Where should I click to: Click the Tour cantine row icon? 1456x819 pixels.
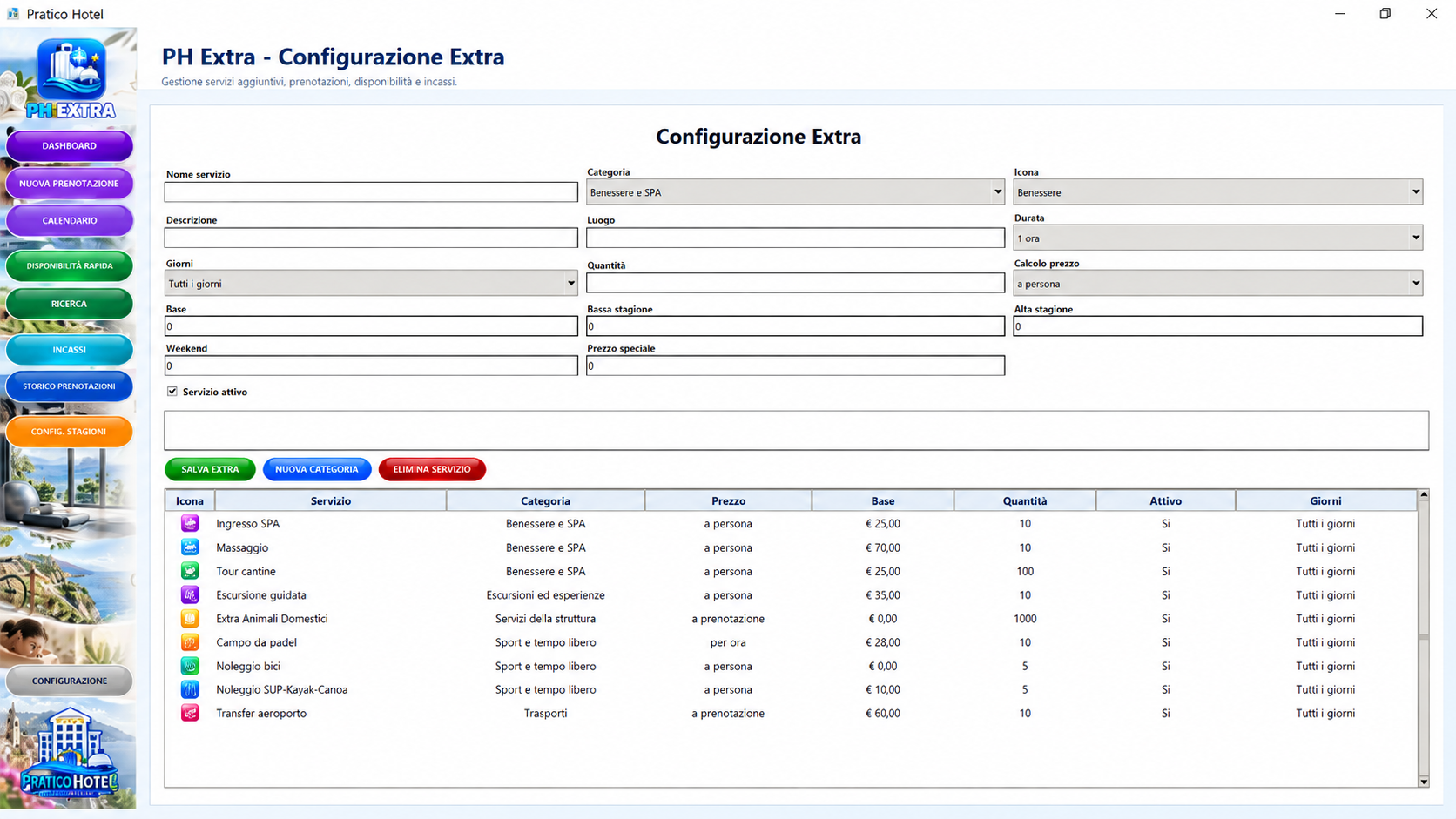(190, 571)
